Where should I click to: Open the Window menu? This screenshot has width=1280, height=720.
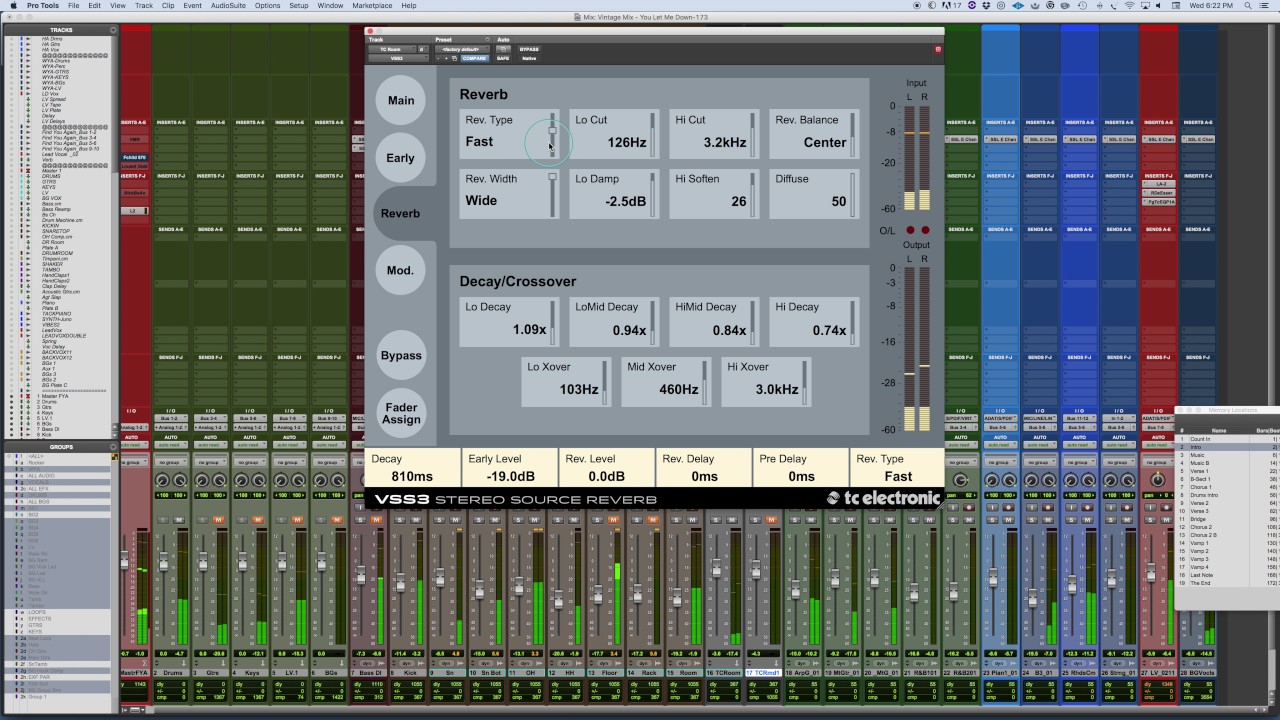click(x=330, y=6)
